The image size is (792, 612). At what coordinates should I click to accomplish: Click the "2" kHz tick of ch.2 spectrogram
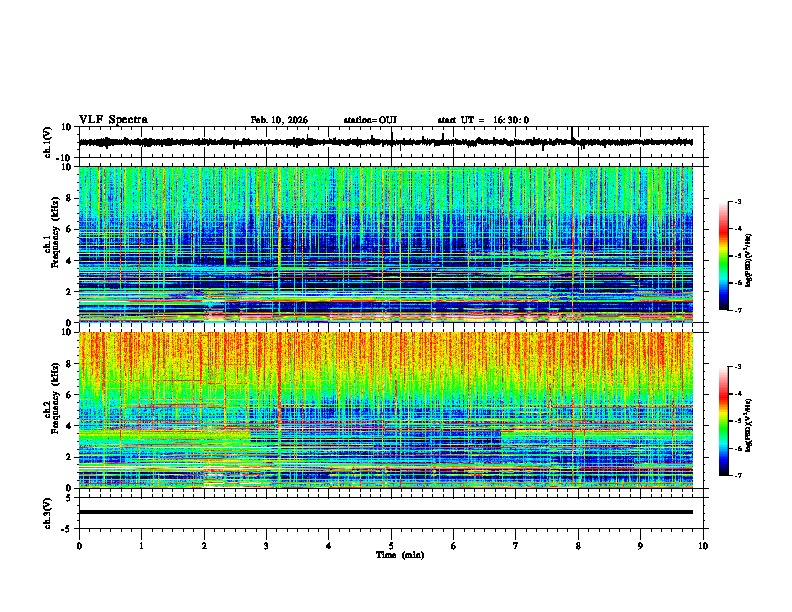tap(71, 457)
